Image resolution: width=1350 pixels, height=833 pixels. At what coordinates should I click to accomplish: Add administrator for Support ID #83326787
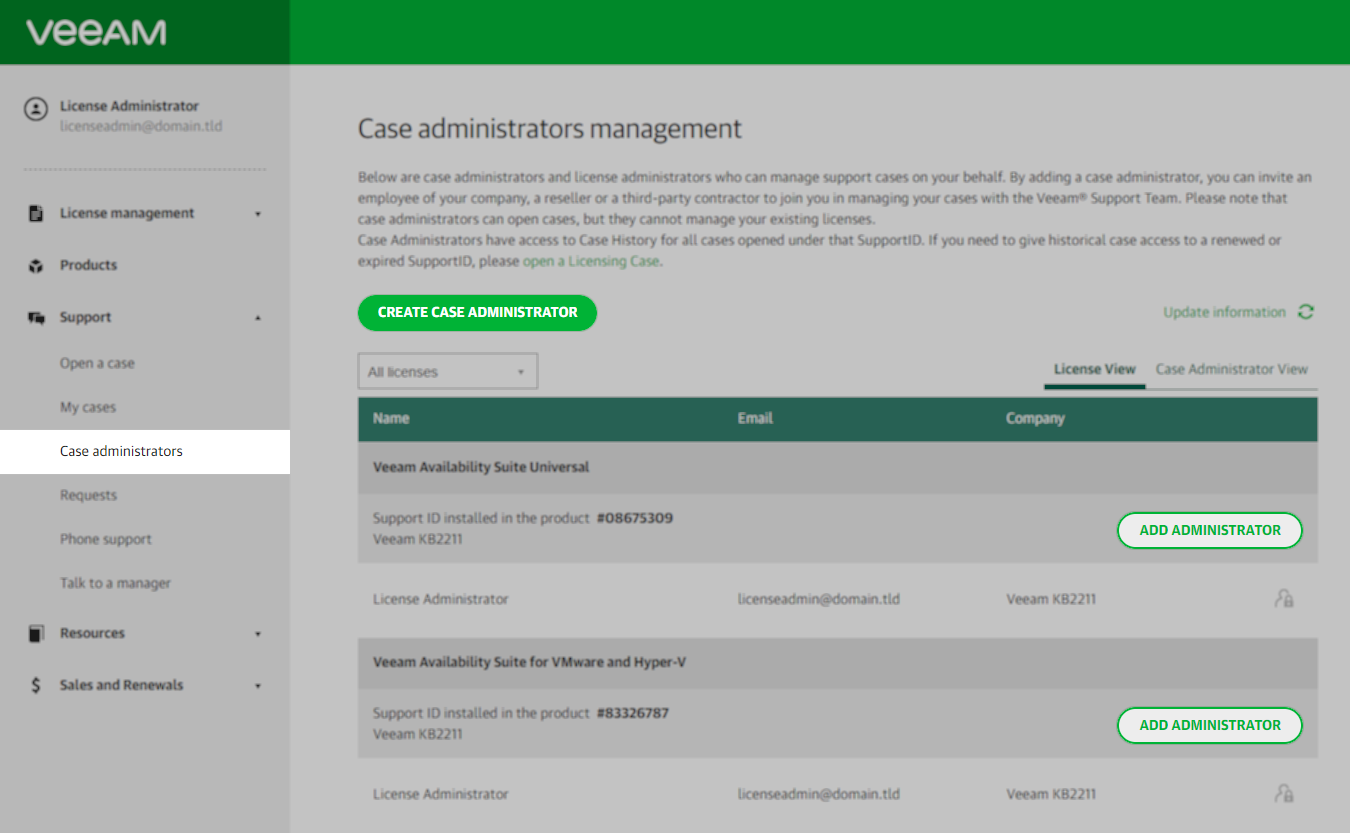[1210, 725]
